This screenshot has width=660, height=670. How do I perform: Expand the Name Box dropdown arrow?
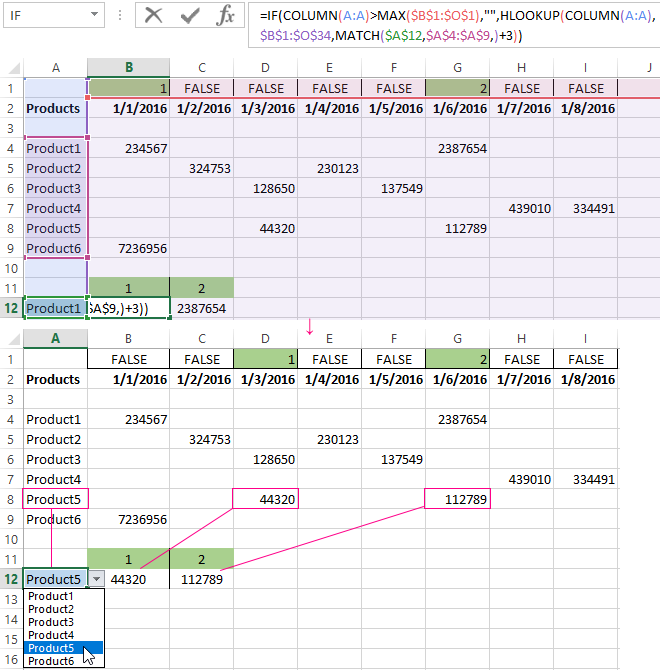[x=94, y=16]
